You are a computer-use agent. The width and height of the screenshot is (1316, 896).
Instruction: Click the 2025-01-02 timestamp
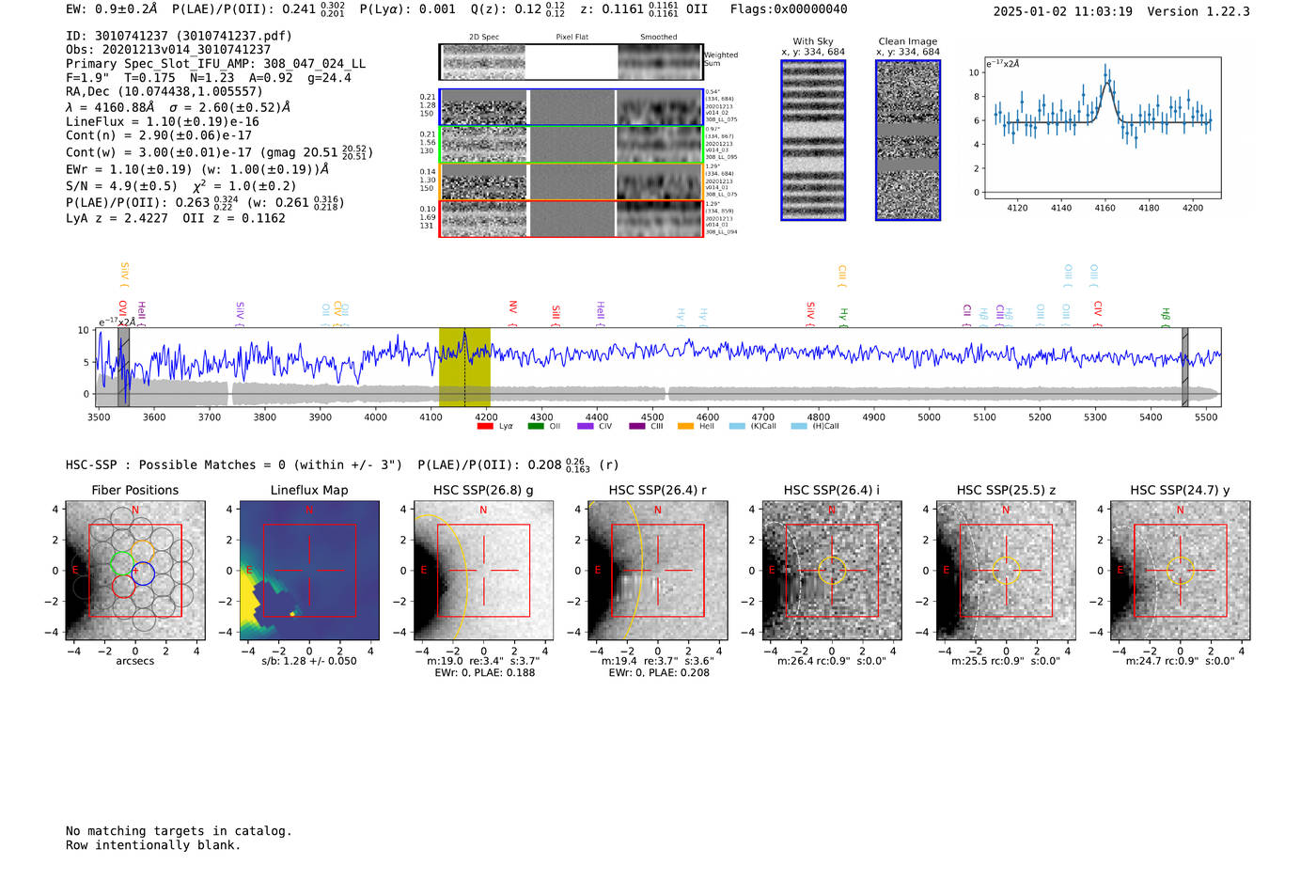[x=1062, y=11]
